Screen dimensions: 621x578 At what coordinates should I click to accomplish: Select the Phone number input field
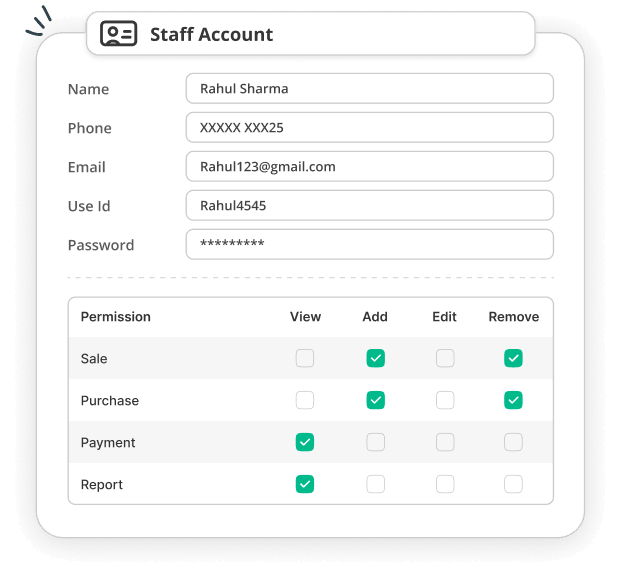click(370, 128)
